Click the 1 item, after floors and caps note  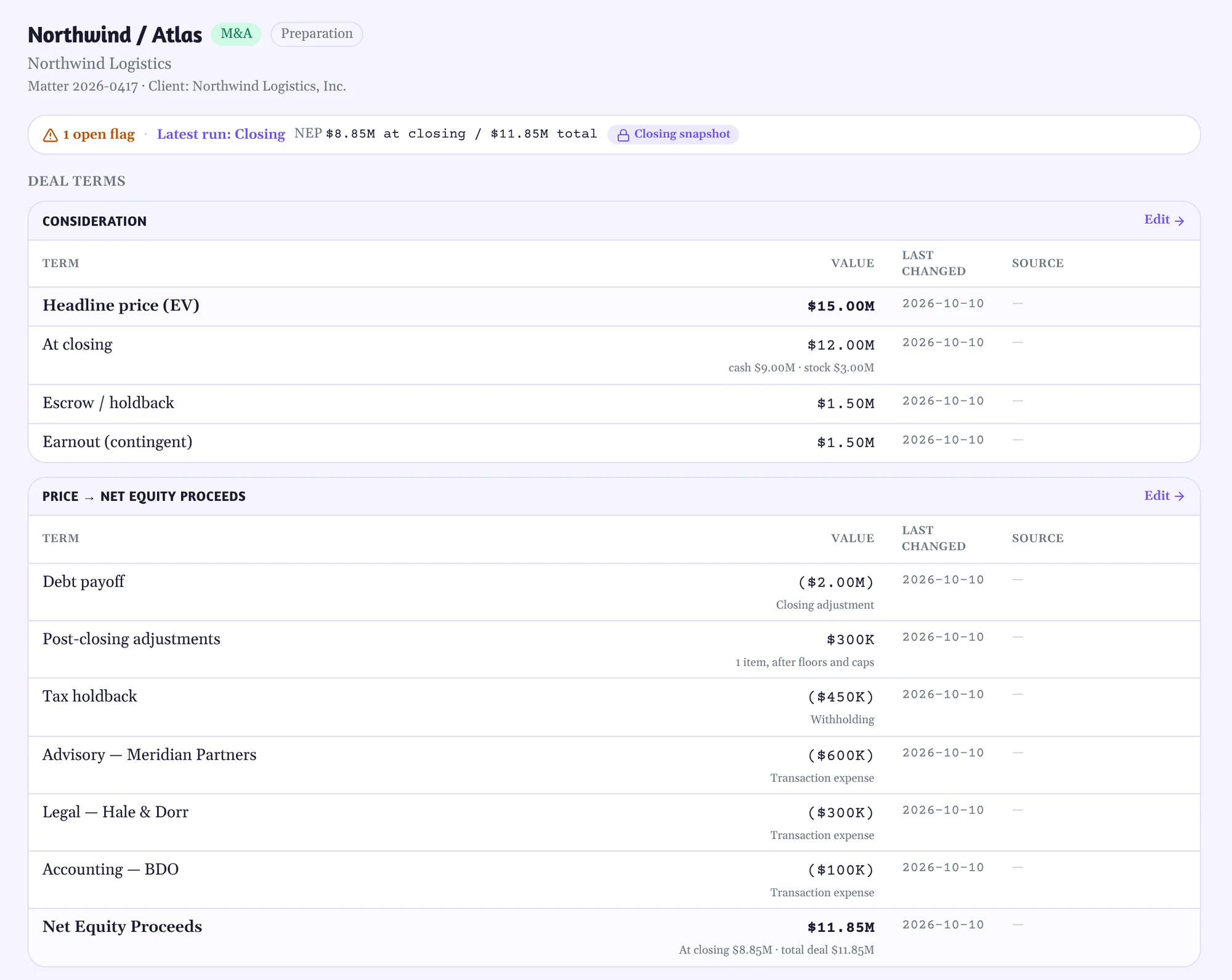tap(804, 662)
